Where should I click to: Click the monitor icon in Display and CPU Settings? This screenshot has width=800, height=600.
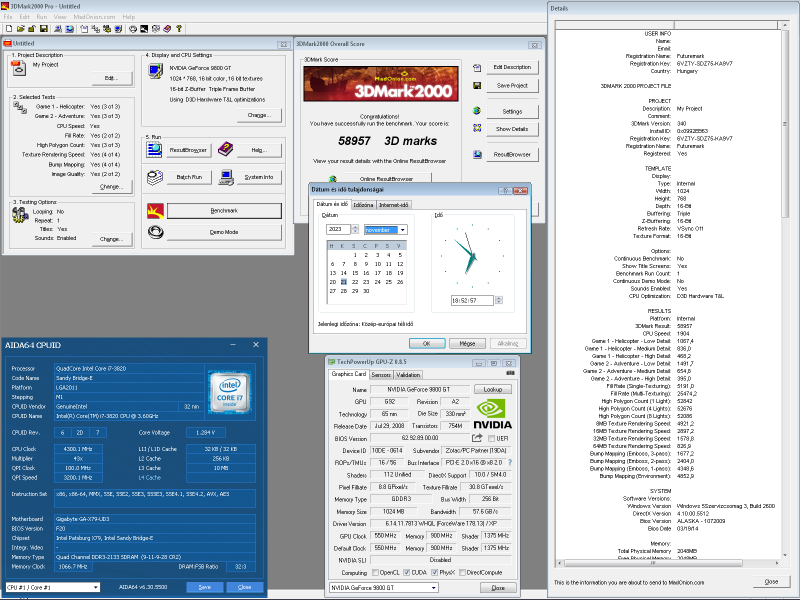(155, 70)
